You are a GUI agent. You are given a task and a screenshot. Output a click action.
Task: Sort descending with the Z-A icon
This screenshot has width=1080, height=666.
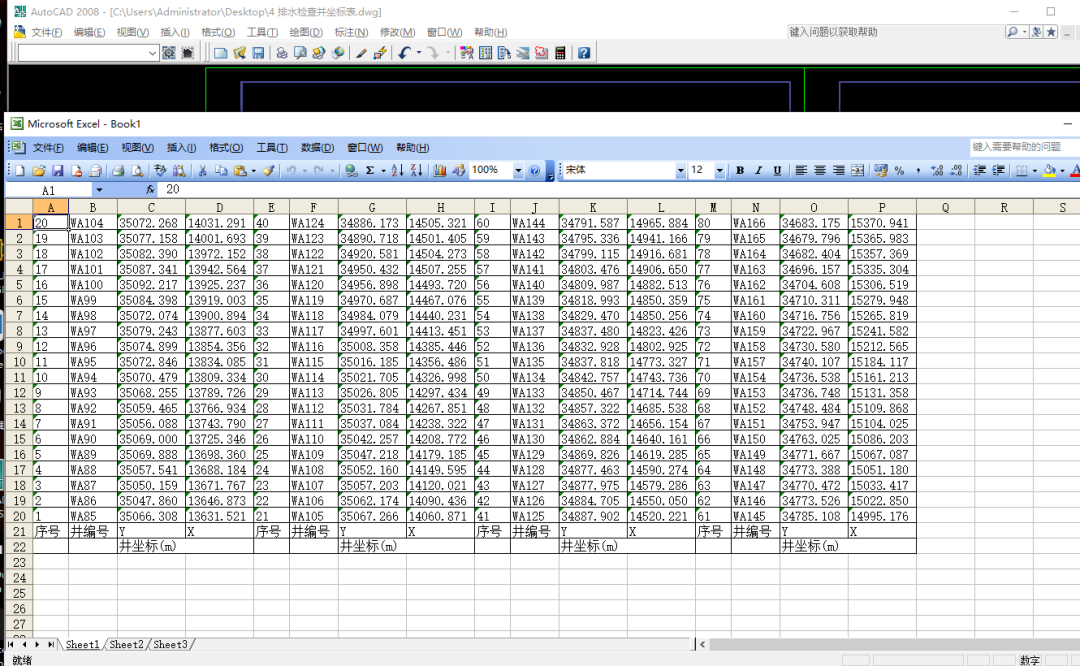(416, 171)
